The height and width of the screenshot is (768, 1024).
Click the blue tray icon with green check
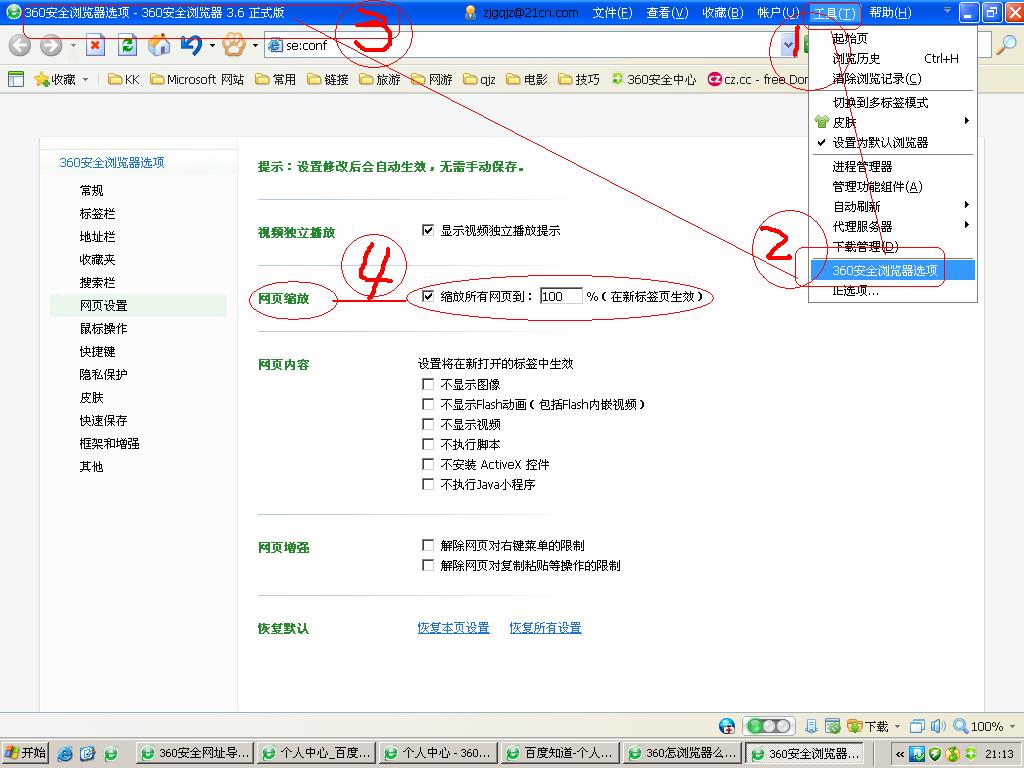918,754
